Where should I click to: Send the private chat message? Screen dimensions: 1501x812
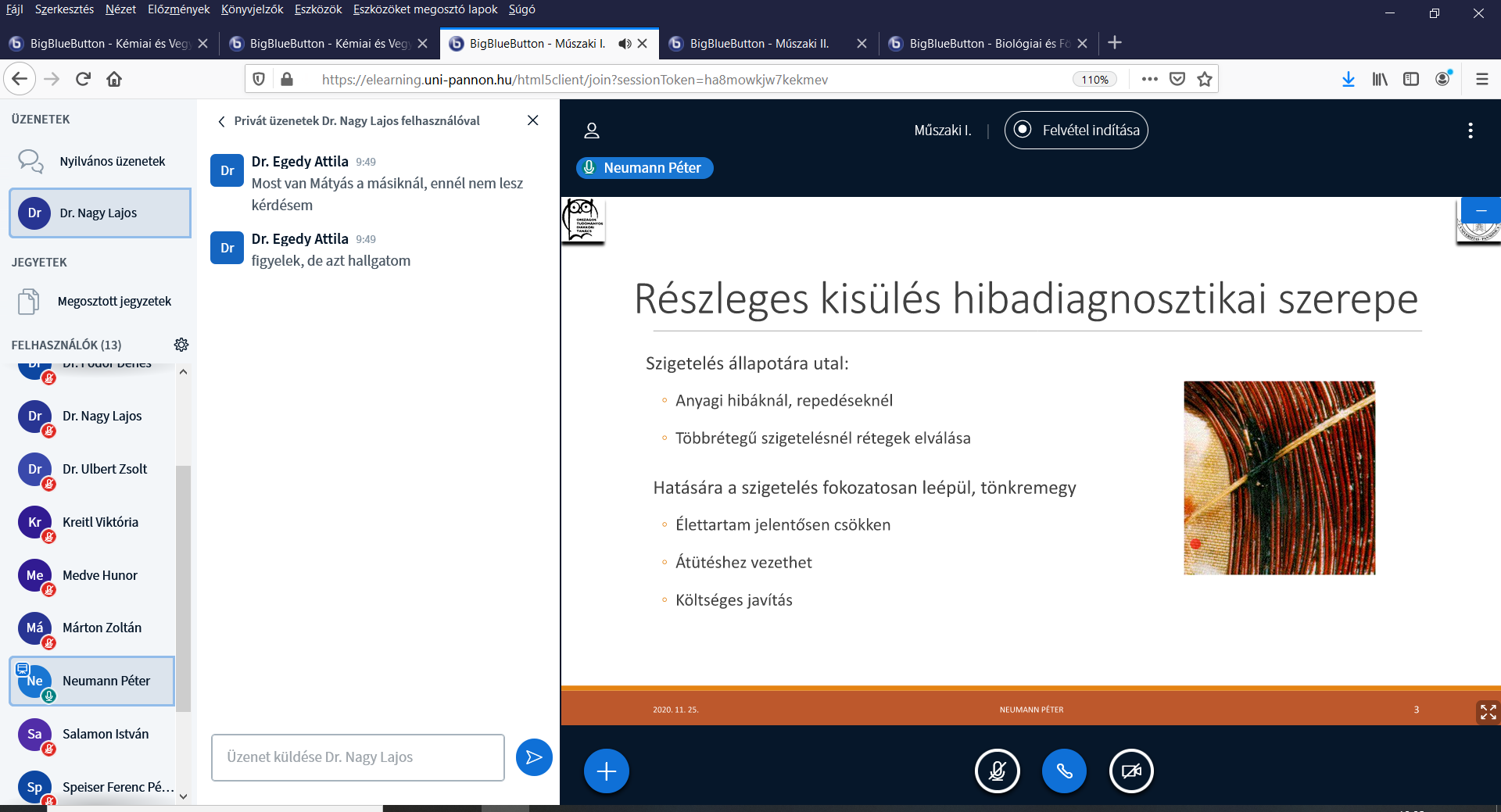click(x=534, y=757)
